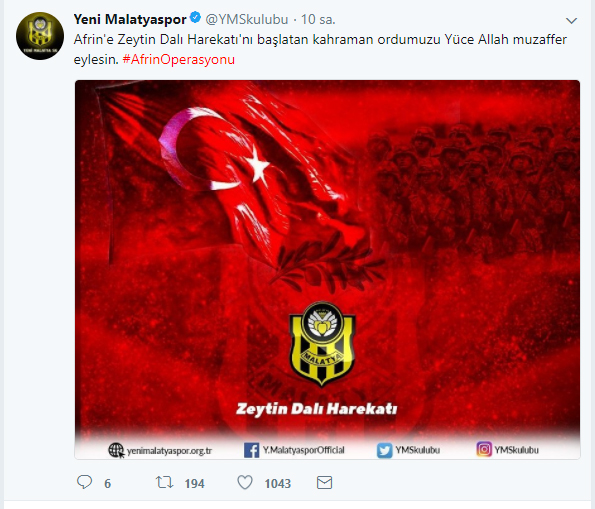
Task: Click the Facebook logo in image footer
Action: tap(251, 450)
